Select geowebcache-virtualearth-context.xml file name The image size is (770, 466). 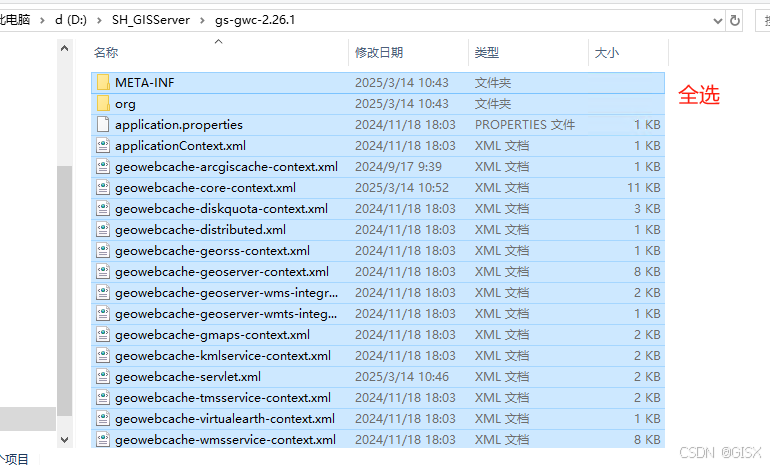tap(225, 419)
